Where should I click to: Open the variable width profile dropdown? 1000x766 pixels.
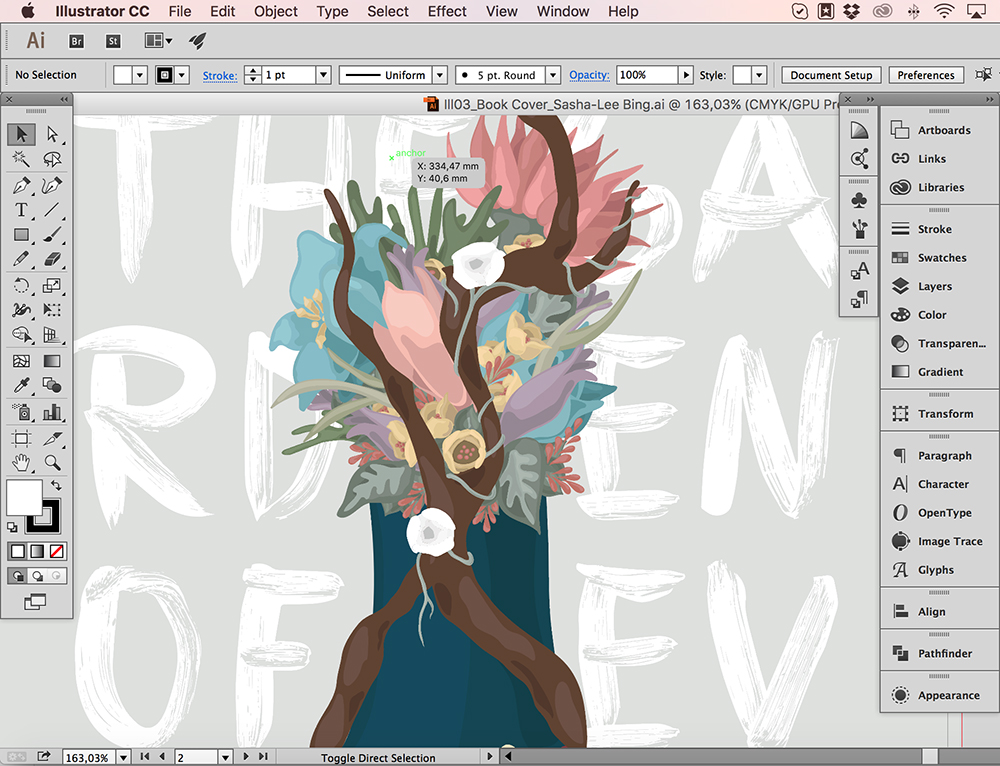click(440, 74)
